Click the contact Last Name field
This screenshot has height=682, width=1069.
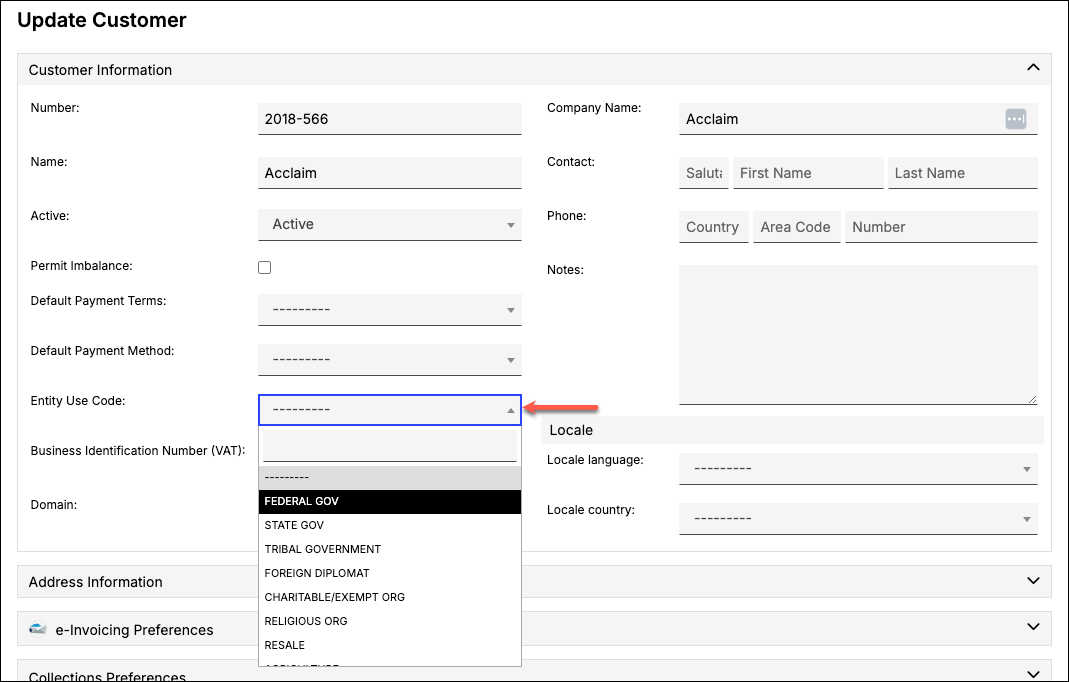click(963, 173)
